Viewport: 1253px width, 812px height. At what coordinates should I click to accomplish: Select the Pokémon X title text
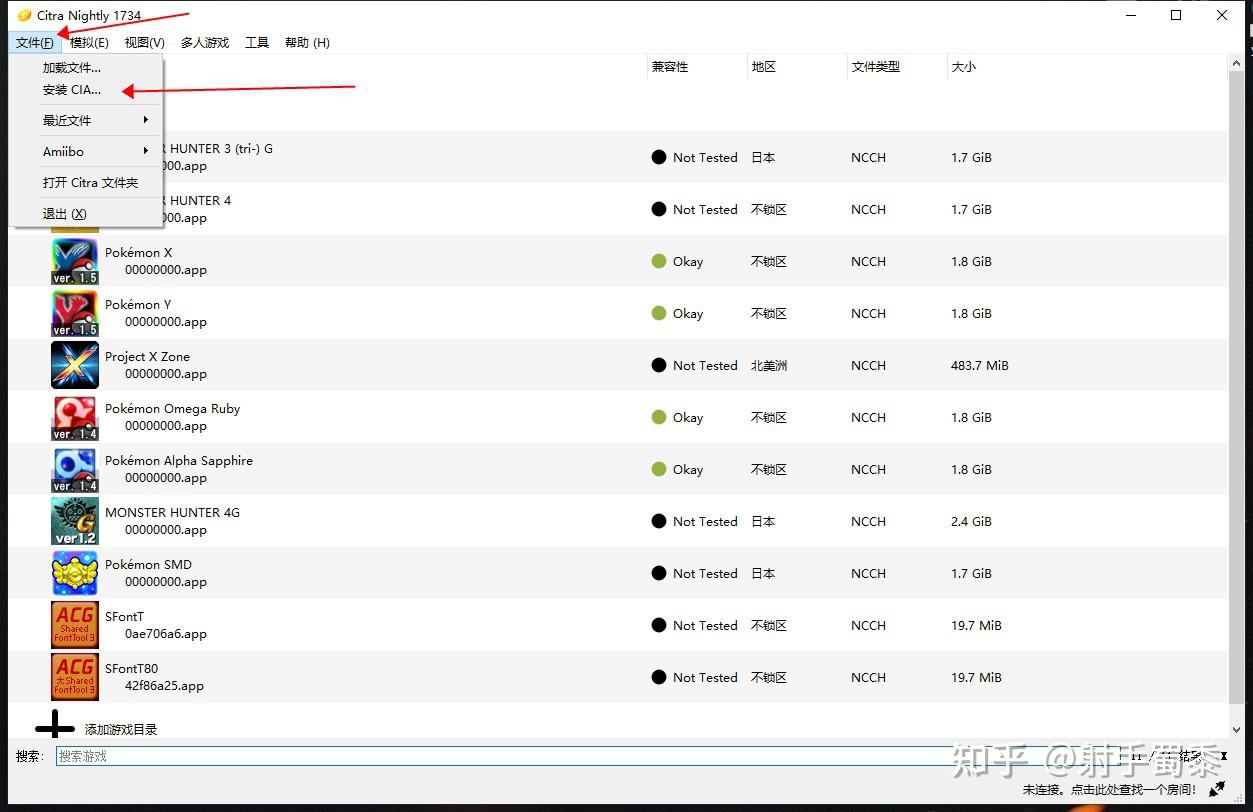138,253
